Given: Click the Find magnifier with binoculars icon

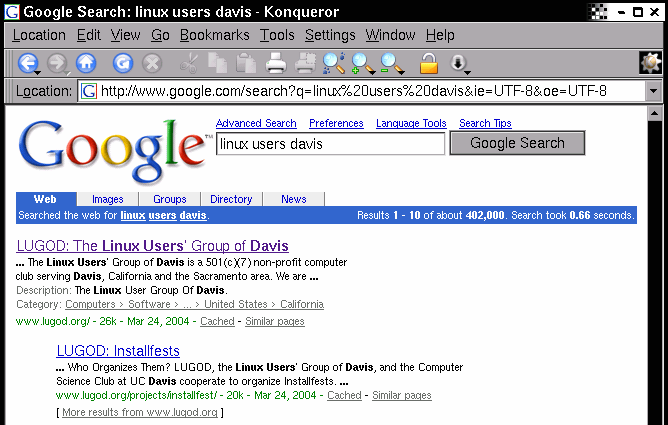Looking at the screenshot, I should [x=333, y=64].
